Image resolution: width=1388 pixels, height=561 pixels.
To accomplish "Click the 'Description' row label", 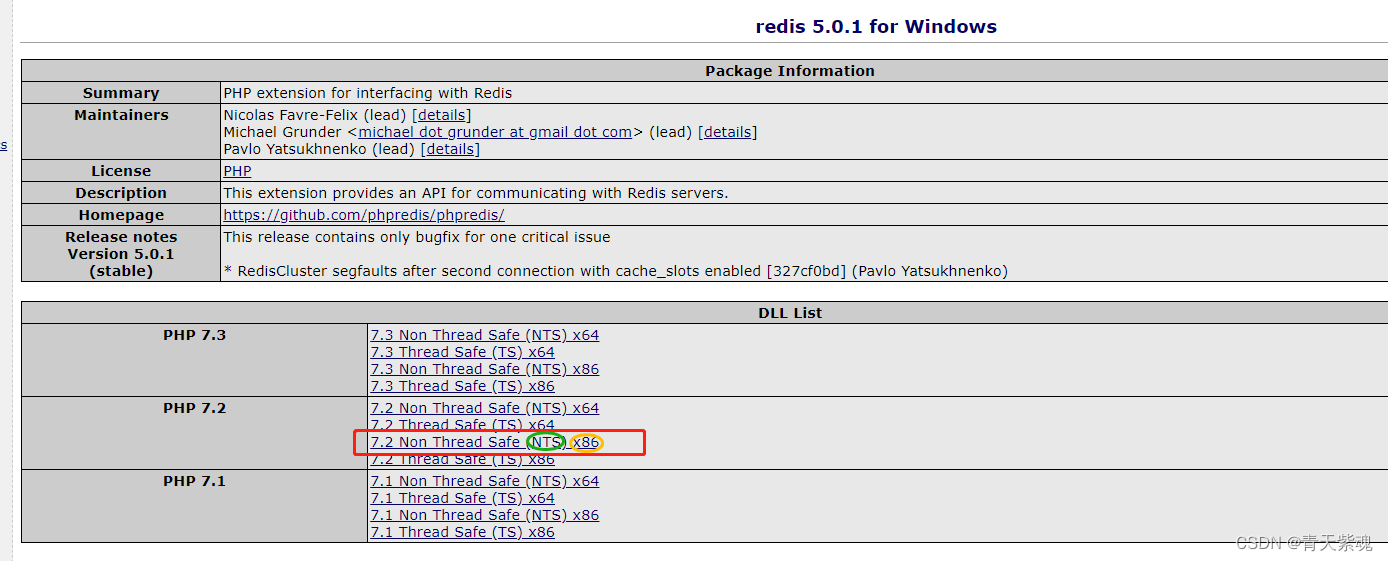I will tap(121, 193).
